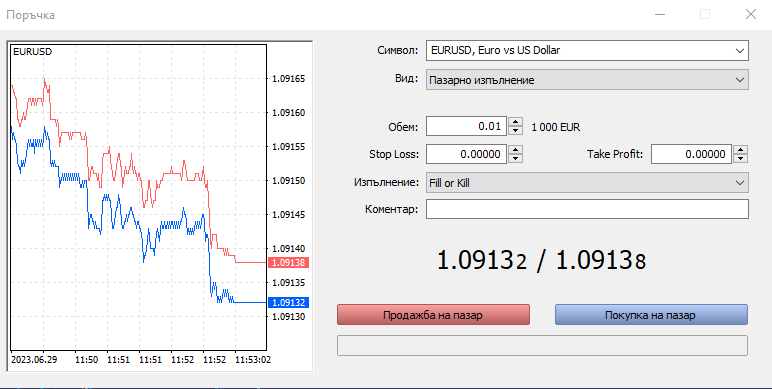Image resolution: width=772 pixels, height=389 pixels.
Task: Click the EURUSD chart title
Action: click(x=32, y=52)
